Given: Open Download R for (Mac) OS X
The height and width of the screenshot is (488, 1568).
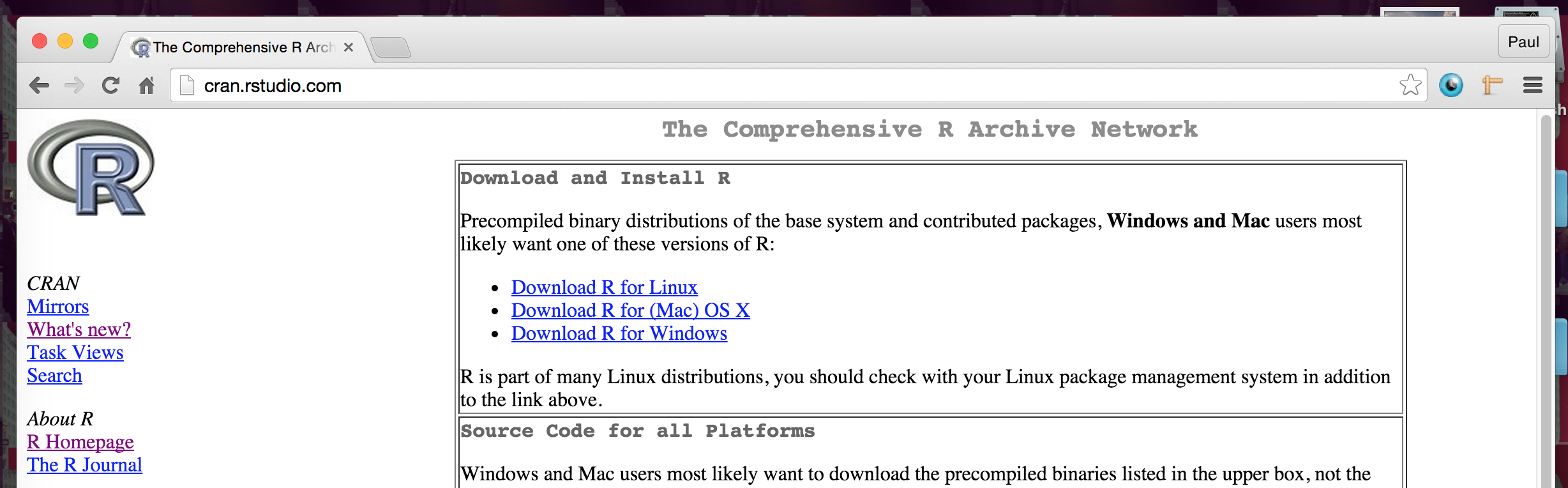Looking at the screenshot, I should (630, 310).
